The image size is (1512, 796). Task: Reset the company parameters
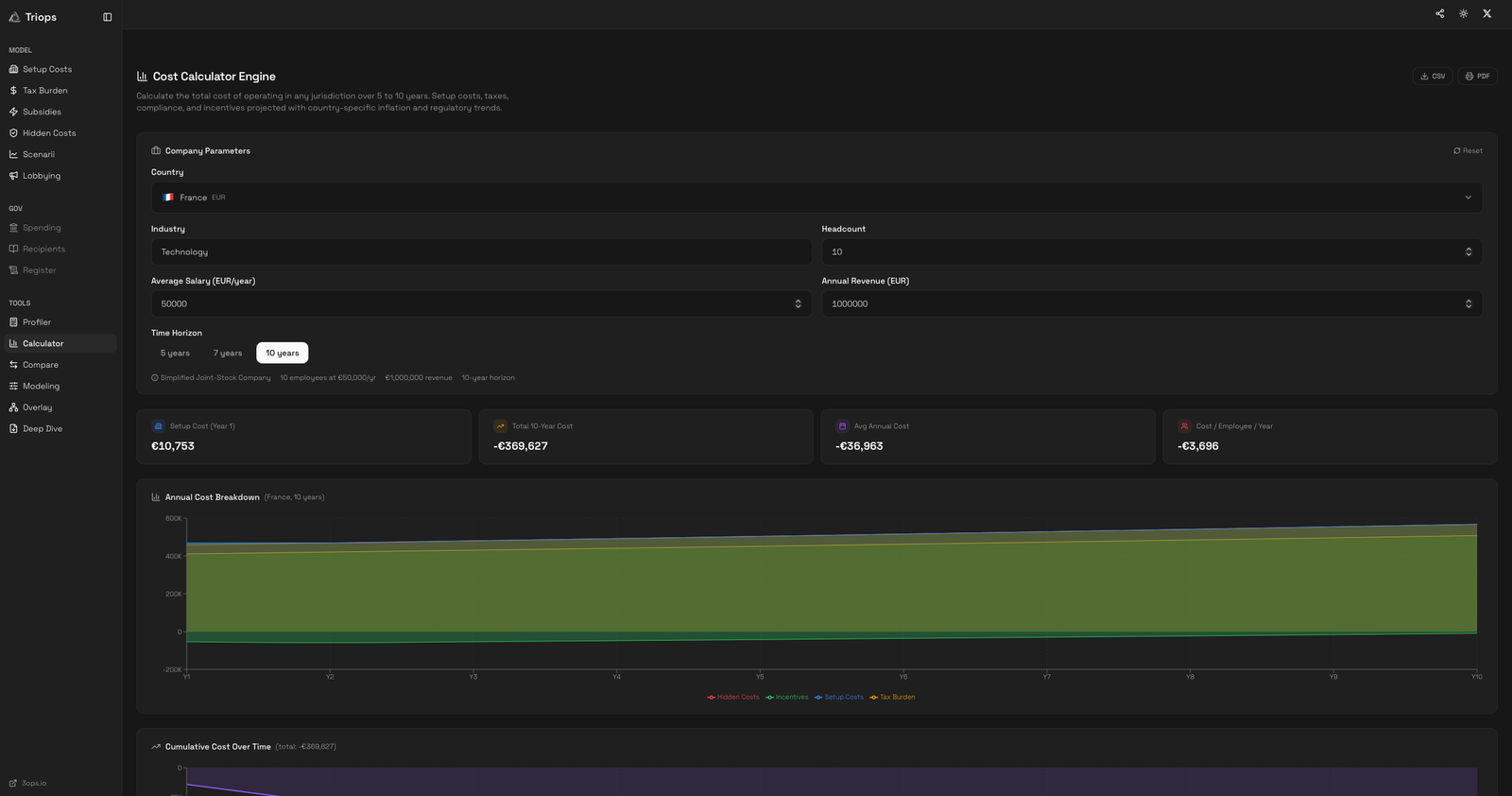point(1468,151)
